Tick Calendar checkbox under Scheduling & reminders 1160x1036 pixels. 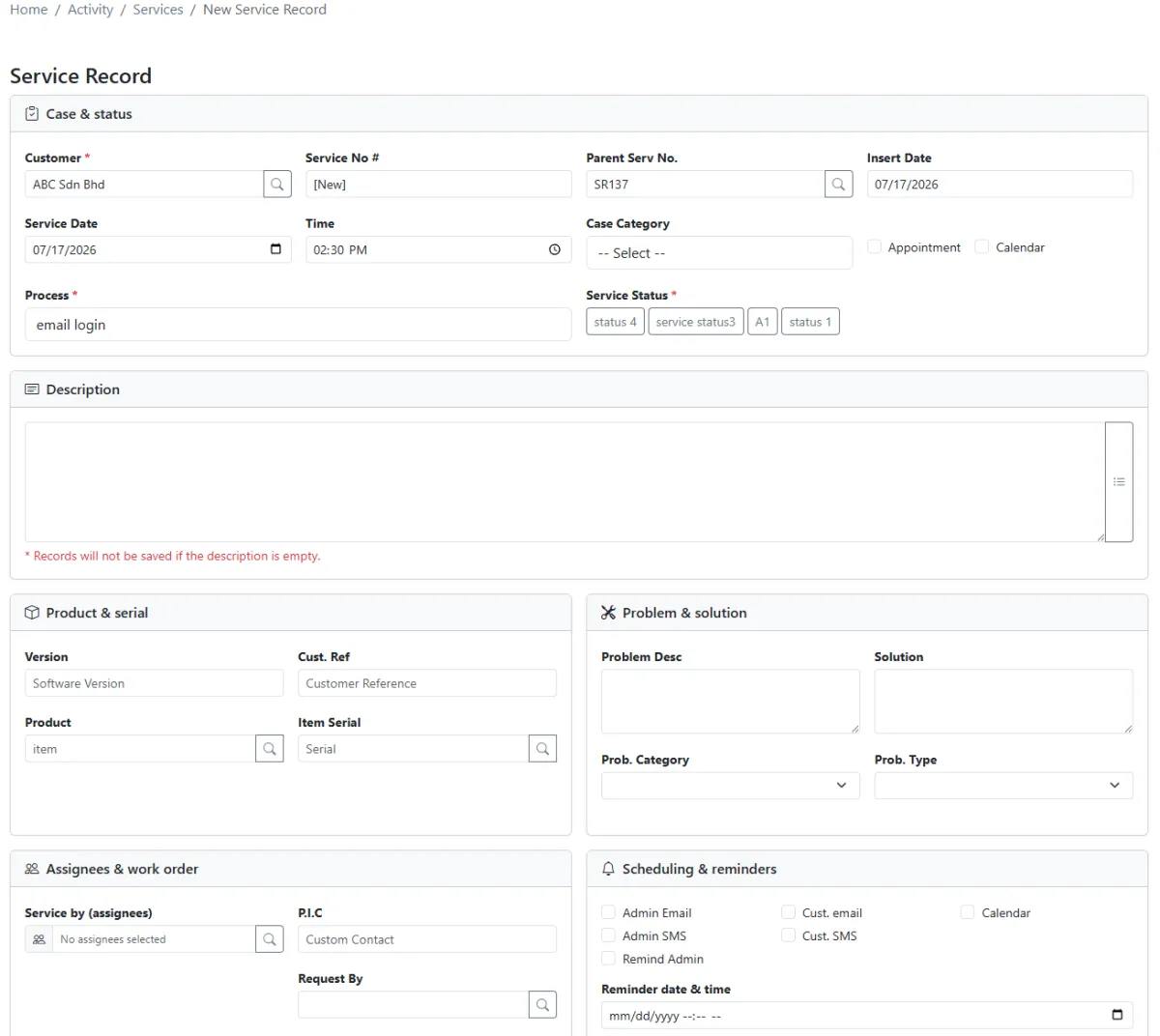(x=968, y=912)
